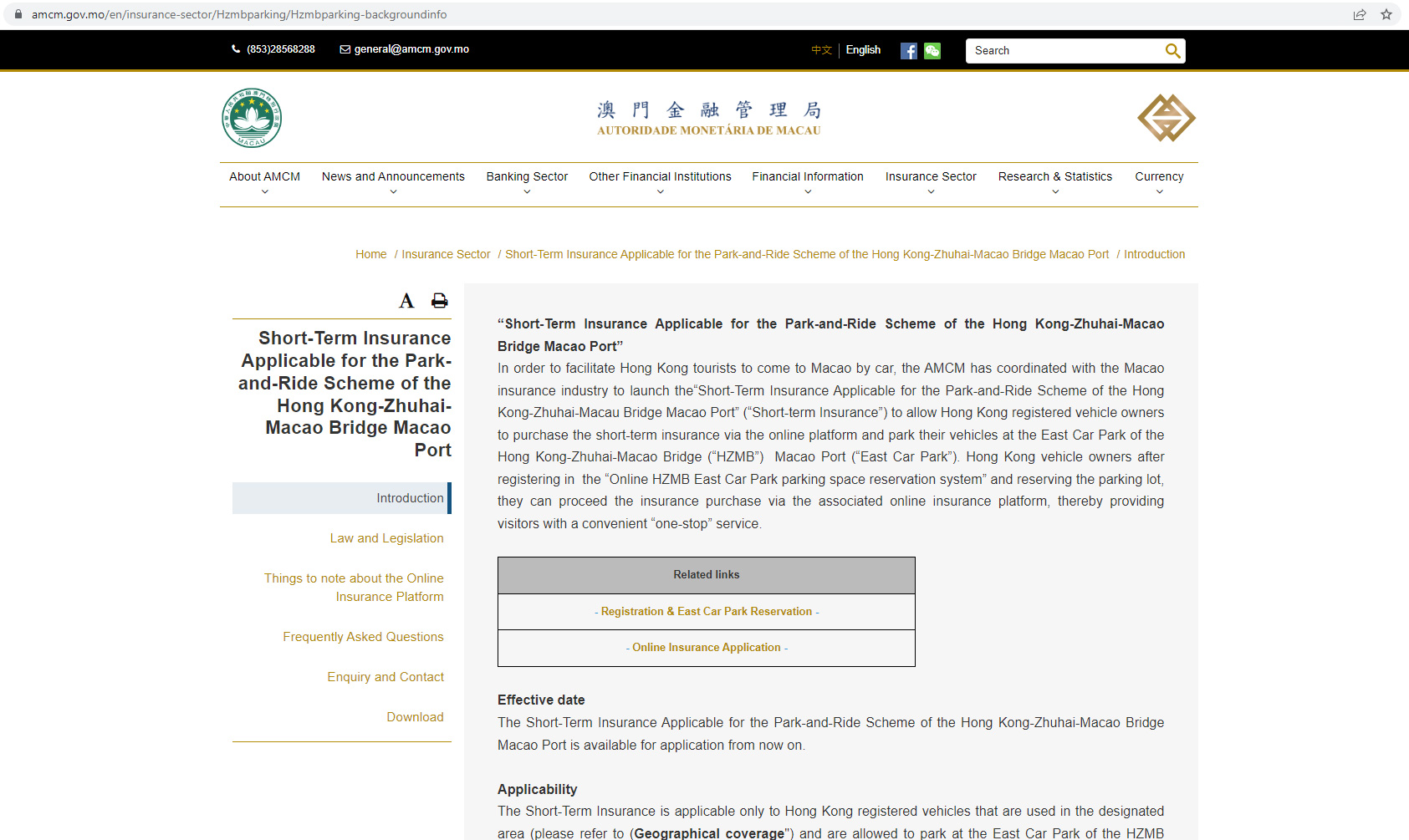The width and height of the screenshot is (1409, 840).
Task: Open Registration & East Car Park Reservation link
Action: point(706,612)
